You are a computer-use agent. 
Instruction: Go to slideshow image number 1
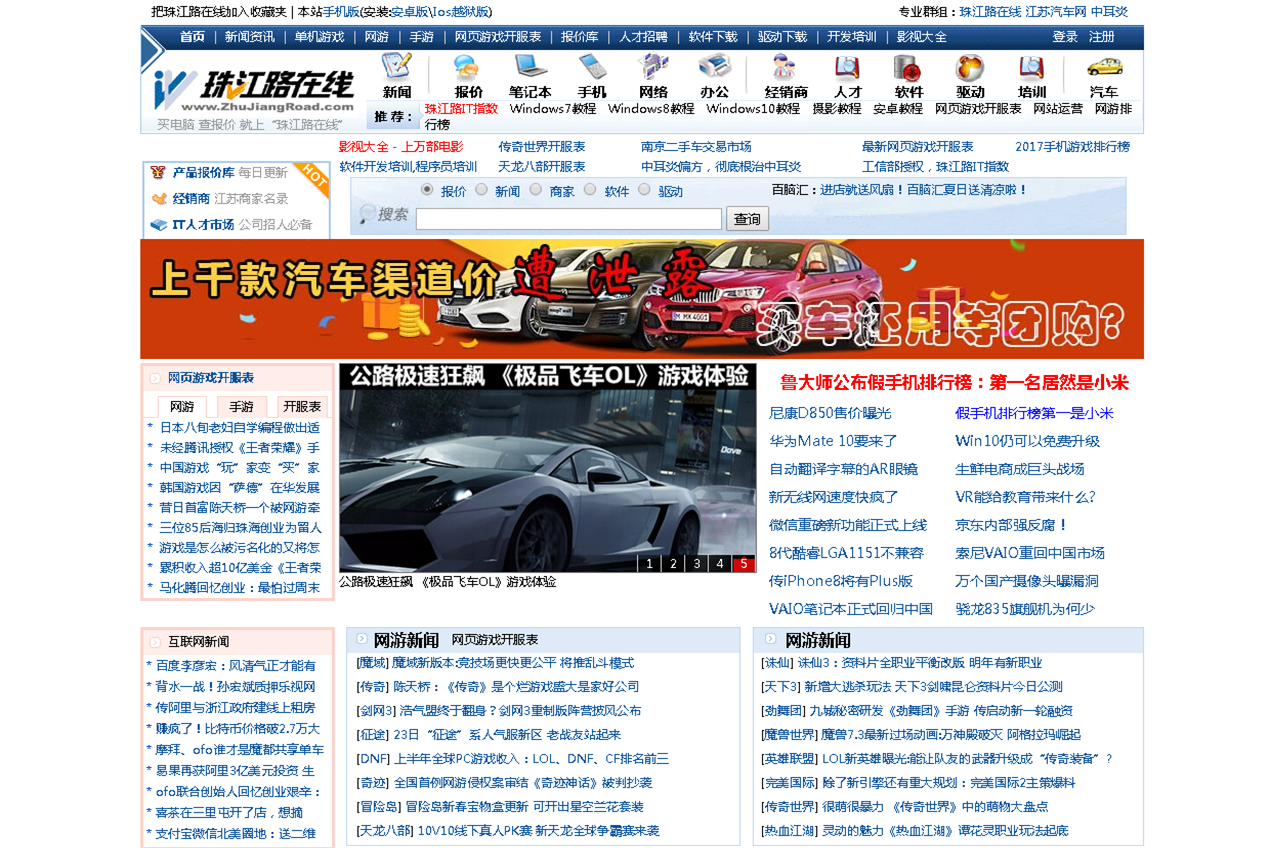click(x=650, y=564)
